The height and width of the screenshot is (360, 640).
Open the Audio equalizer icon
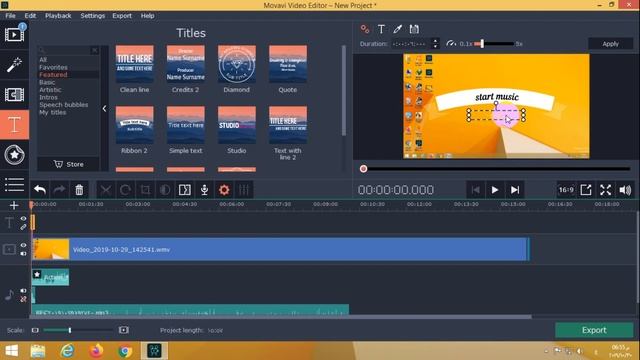click(x=244, y=190)
